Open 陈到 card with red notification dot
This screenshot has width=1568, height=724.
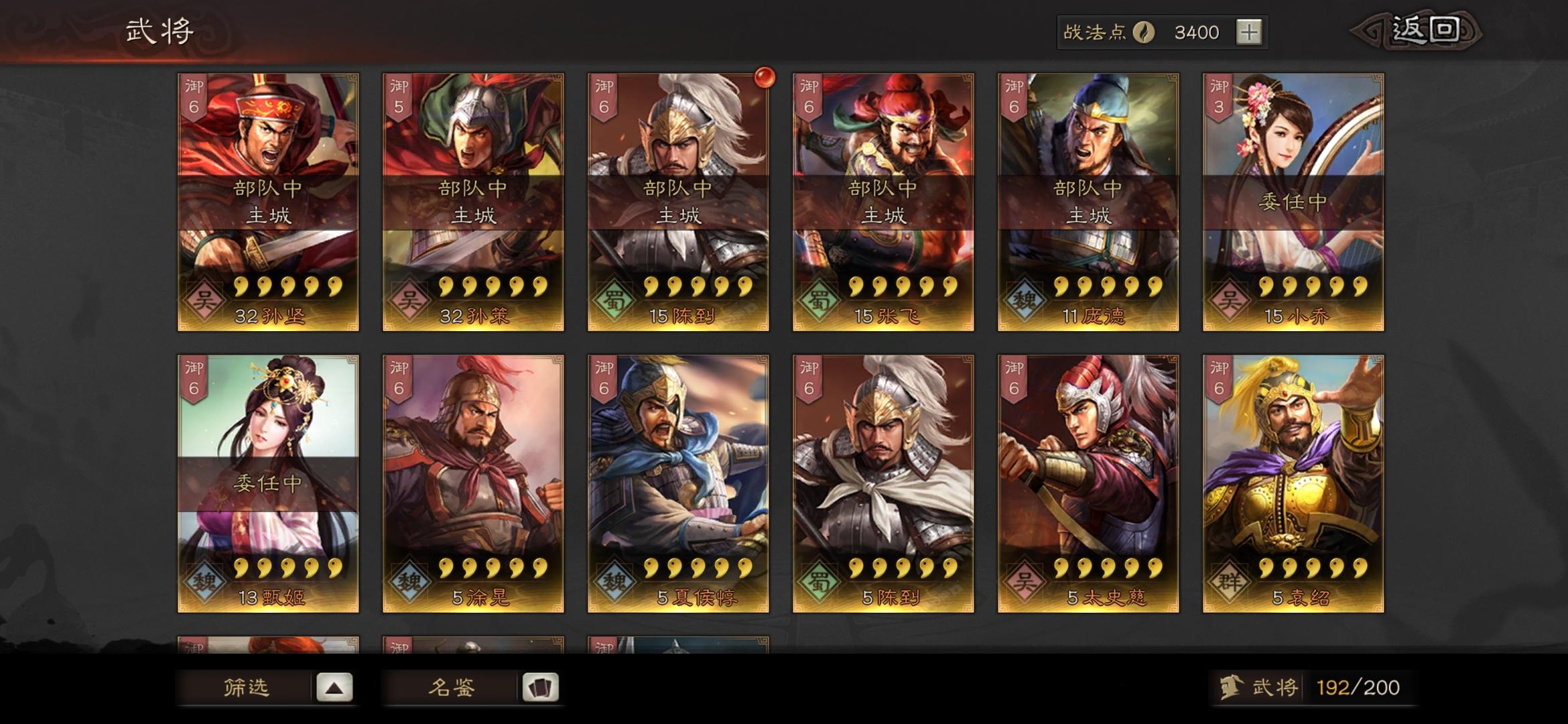point(678,202)
